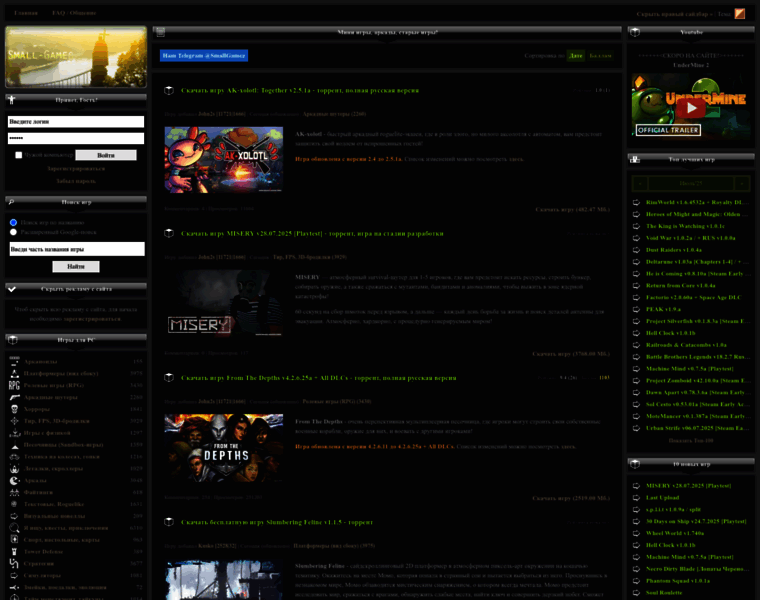
Task: Go to next month in top games
Action: click(x=742, y=183)
